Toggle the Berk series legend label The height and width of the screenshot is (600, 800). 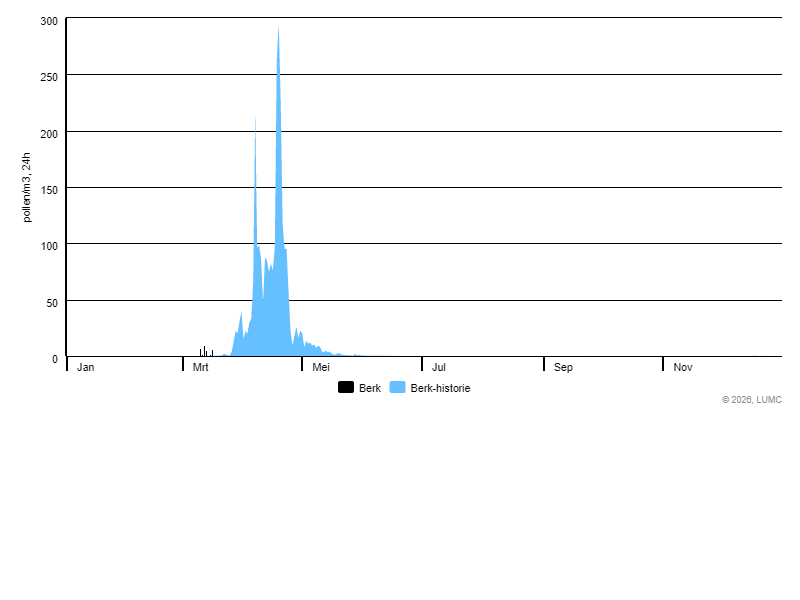tap(370, 388)
